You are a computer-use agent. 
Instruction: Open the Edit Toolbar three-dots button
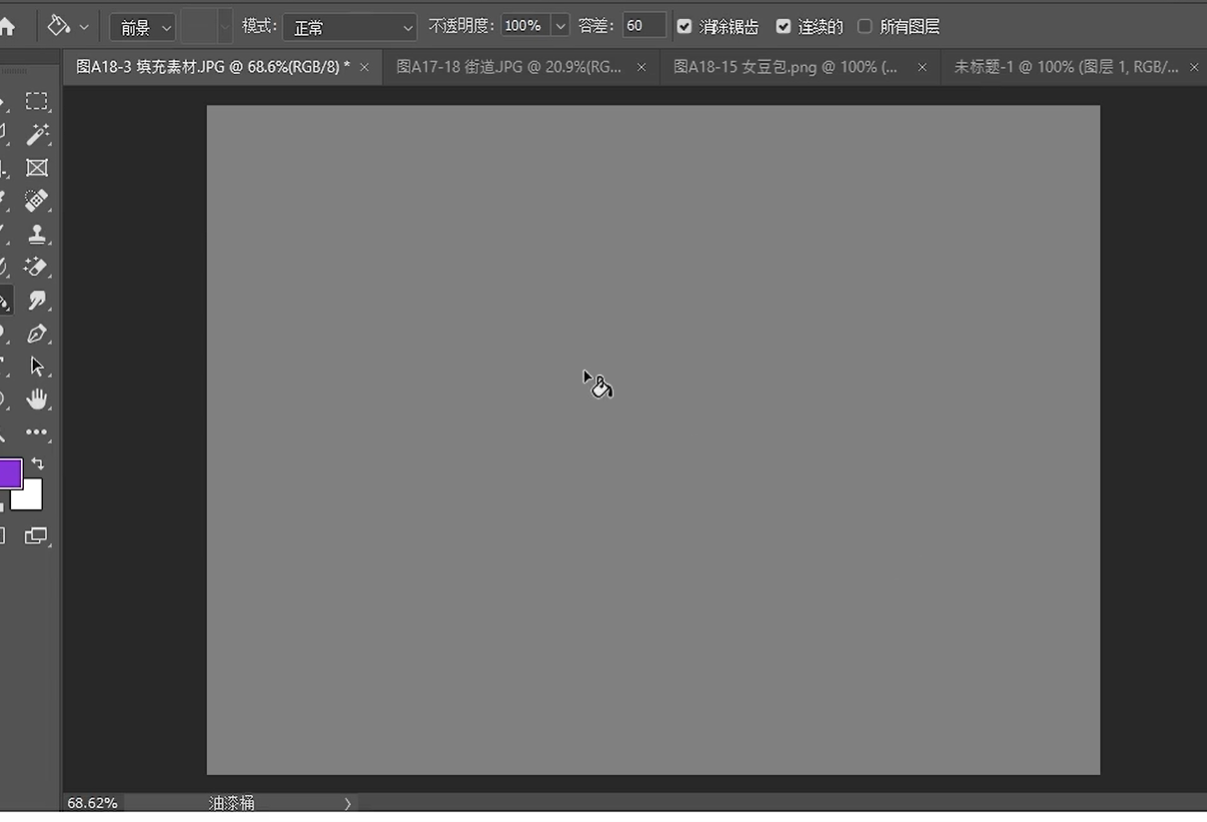(37, 432)
